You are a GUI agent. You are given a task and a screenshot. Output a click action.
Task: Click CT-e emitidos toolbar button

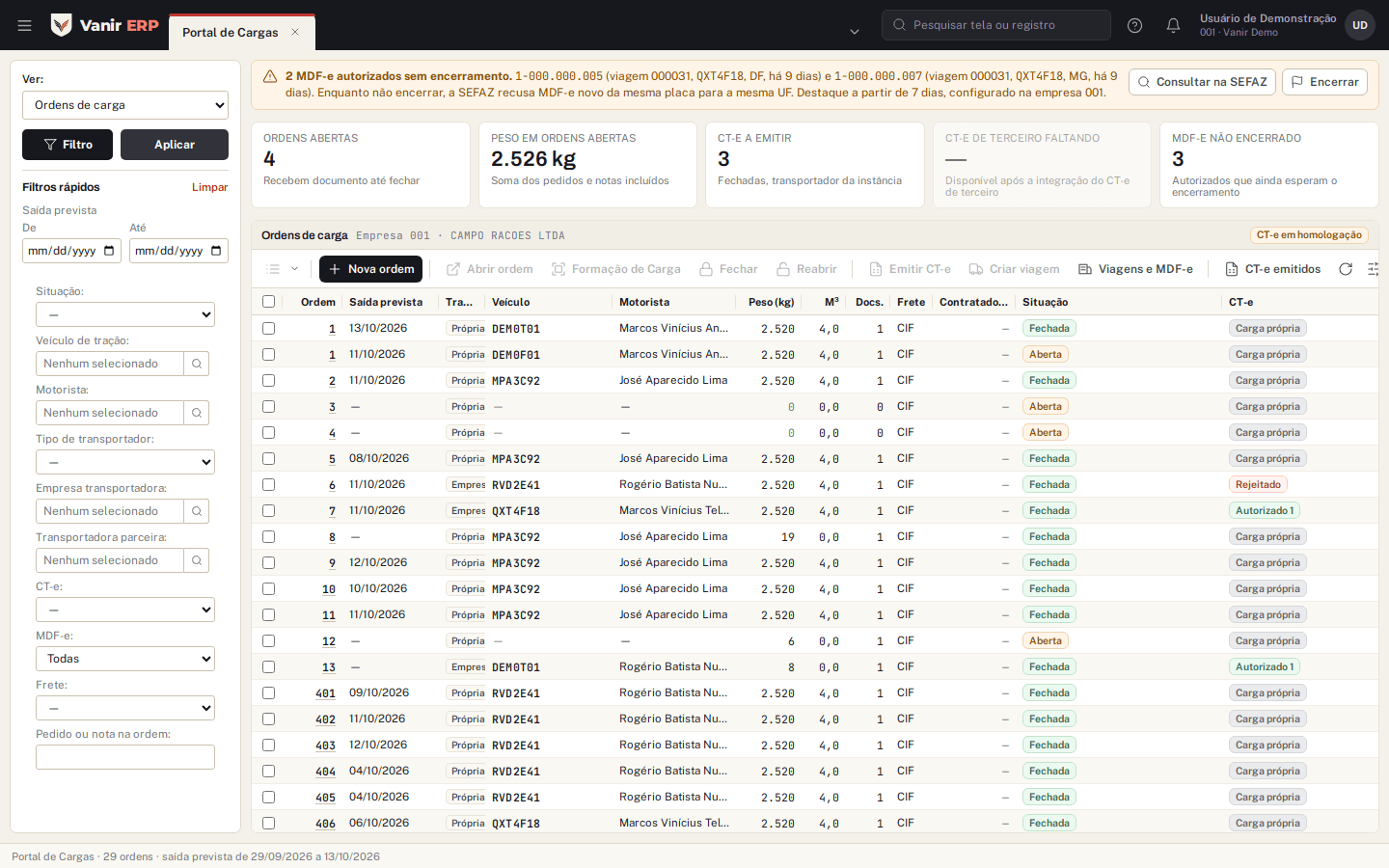(1272, 269)
